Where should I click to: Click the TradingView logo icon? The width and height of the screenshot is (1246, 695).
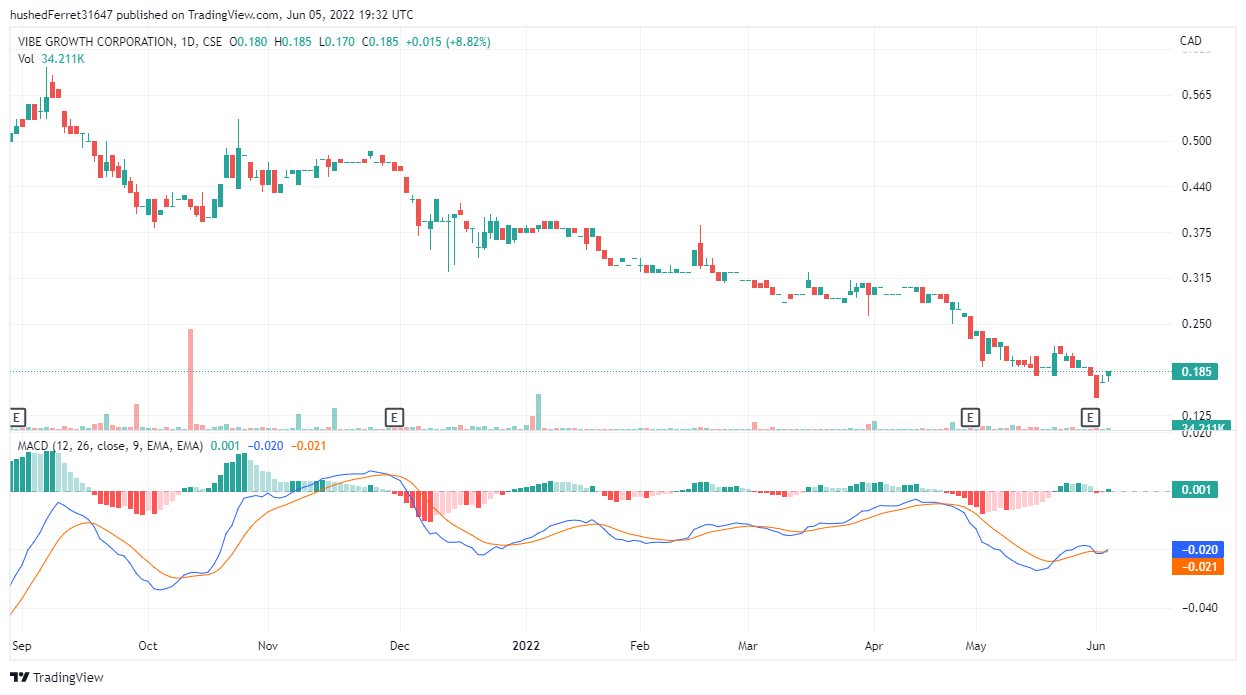[x=20, y=677]
